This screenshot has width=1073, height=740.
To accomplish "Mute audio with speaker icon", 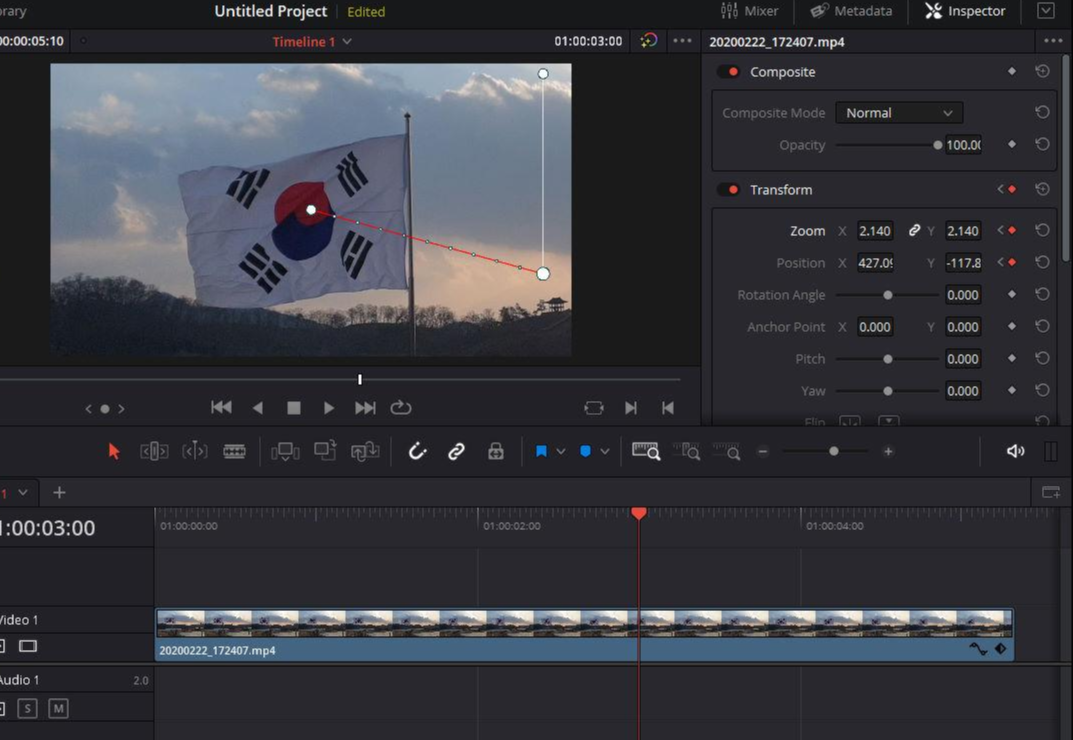I will [x=1016, y=451].
